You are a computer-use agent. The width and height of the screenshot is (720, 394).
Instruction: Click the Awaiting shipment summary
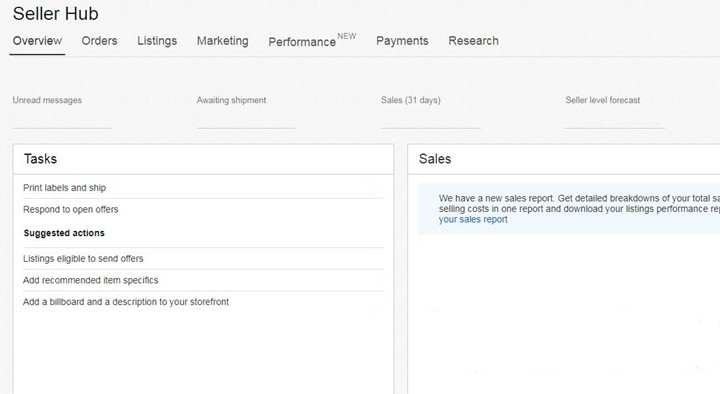pos(231,100)
